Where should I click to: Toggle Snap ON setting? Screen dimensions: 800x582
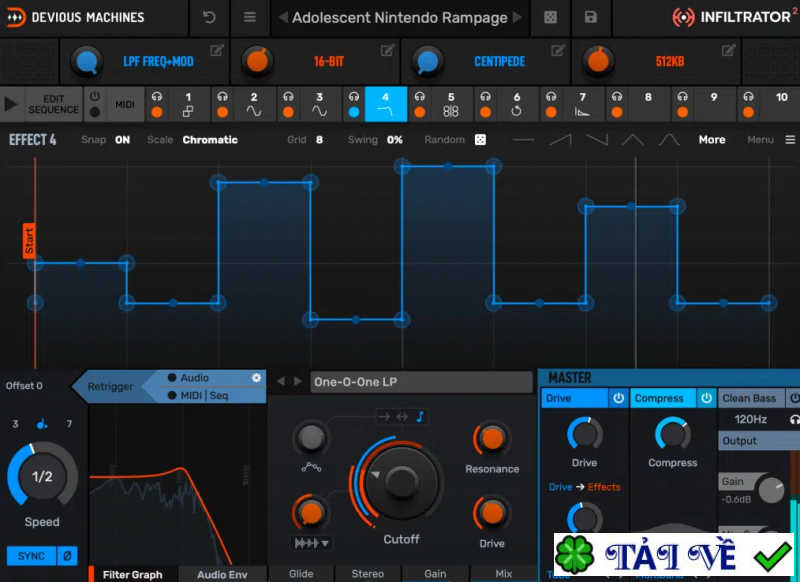(x=122, y=140)
